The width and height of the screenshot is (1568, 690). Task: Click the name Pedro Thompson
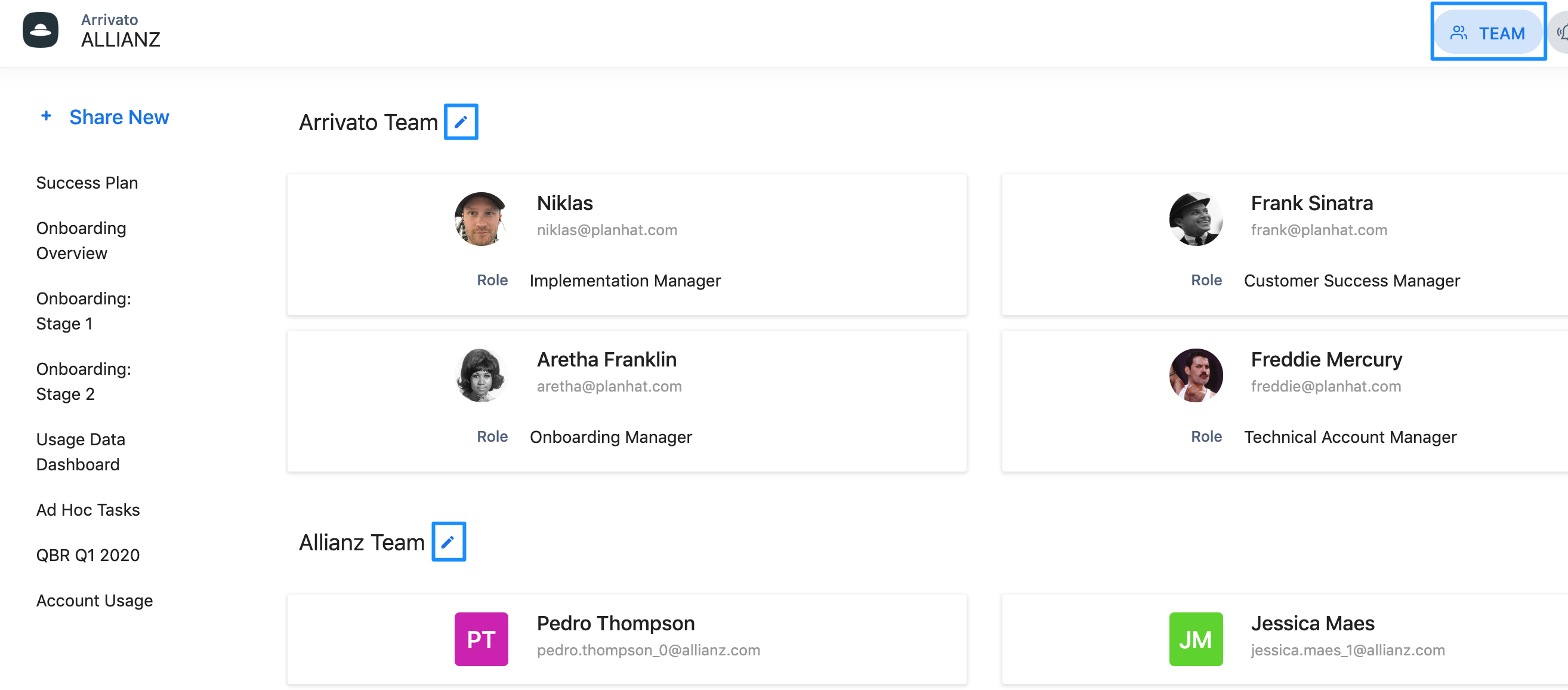(x=615, y=623)
